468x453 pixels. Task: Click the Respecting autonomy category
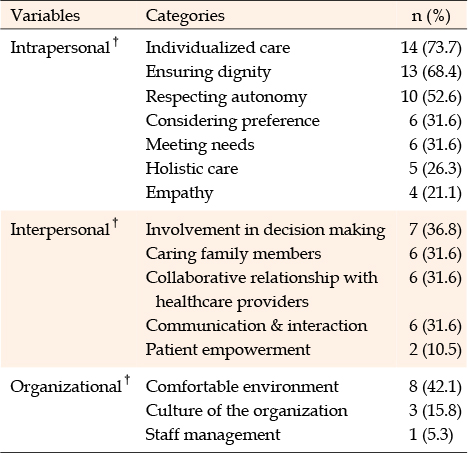[226, 97]
